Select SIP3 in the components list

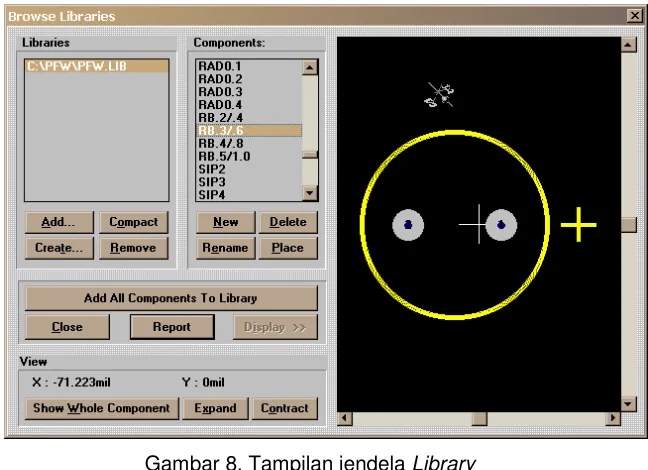(x=249, y=182)
